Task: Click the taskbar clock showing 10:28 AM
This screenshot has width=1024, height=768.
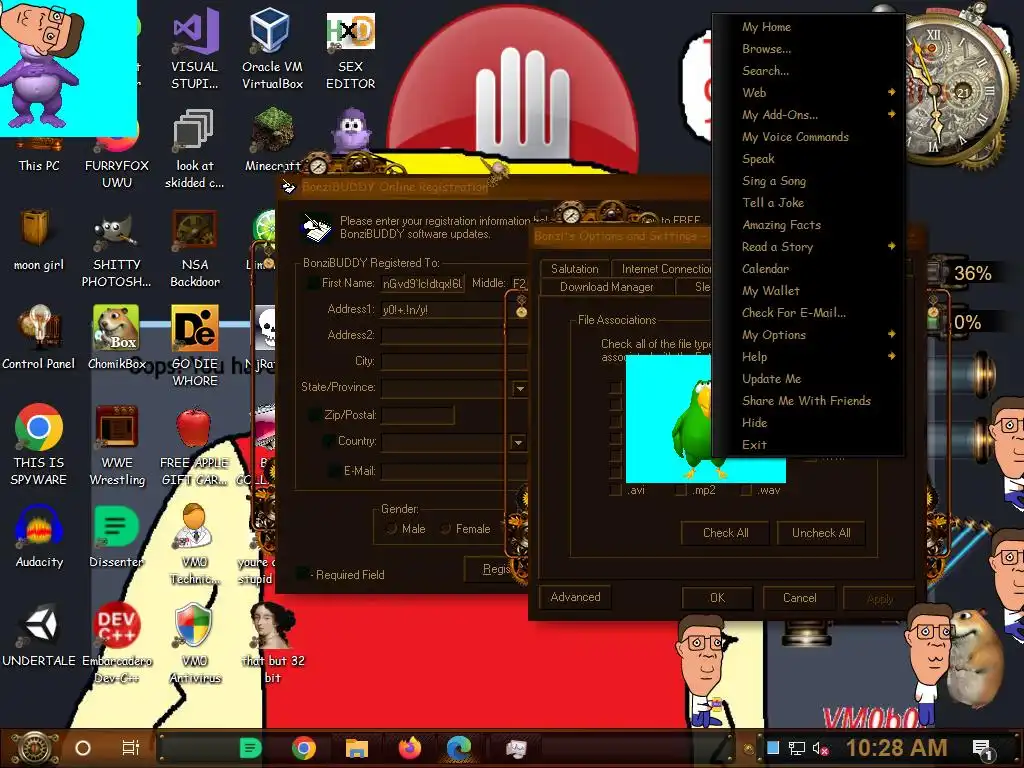Action: pyautogui.click(x=896, y=748)
